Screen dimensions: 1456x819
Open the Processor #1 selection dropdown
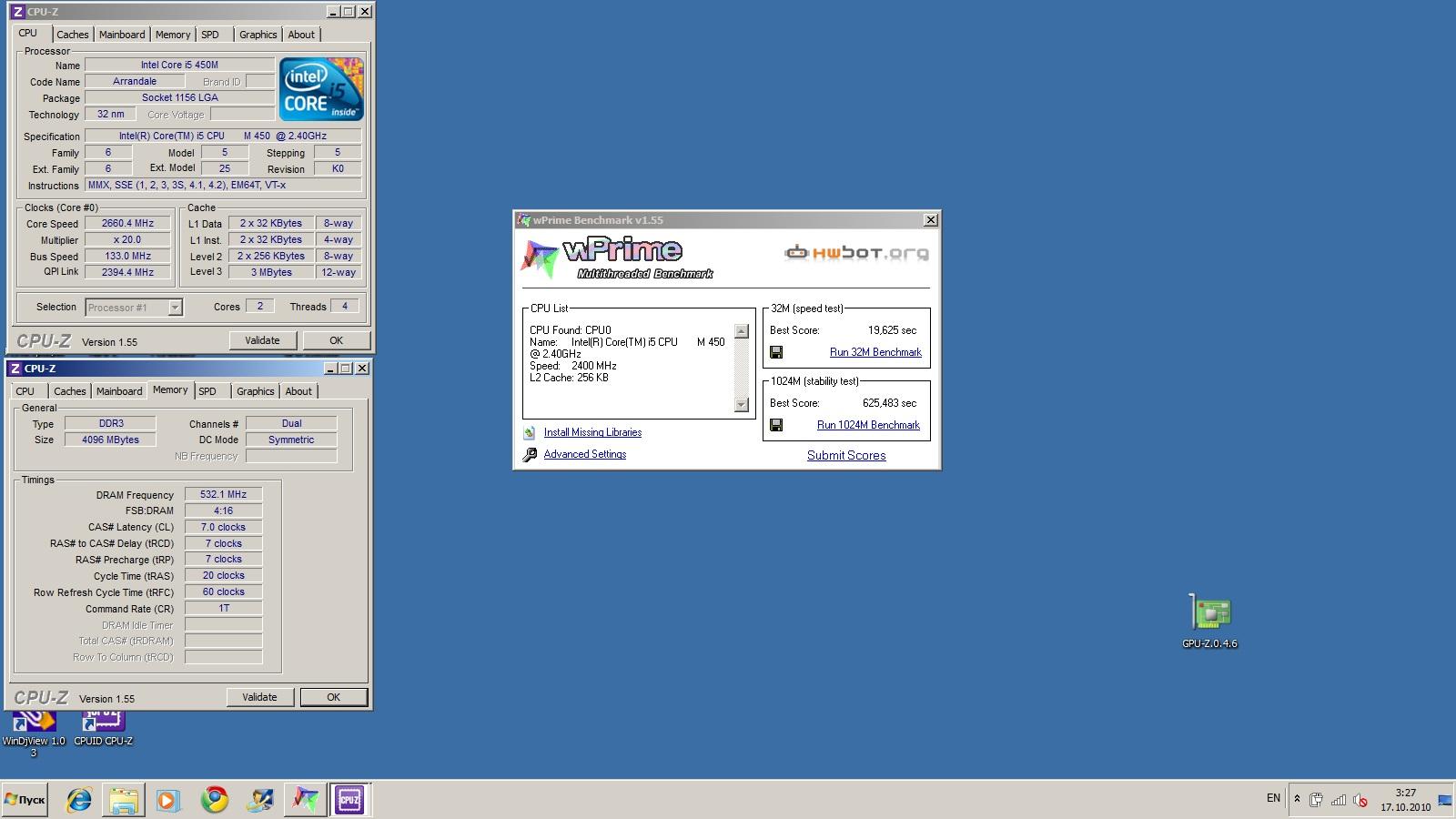tap(134, 308)
